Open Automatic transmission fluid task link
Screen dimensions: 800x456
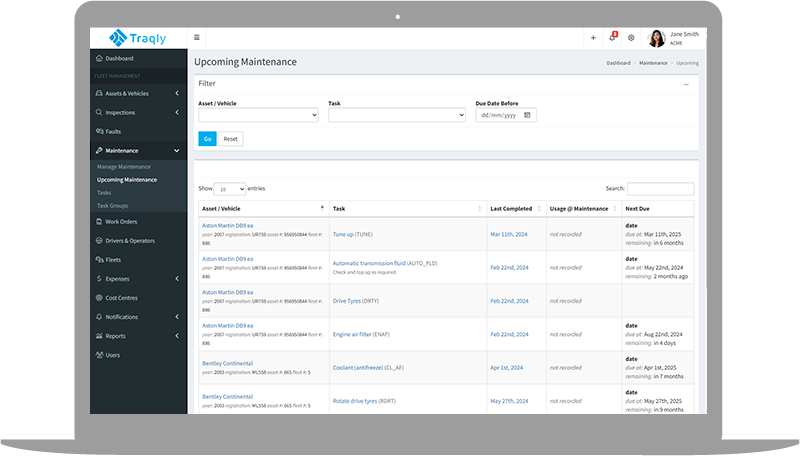[369, 263]
